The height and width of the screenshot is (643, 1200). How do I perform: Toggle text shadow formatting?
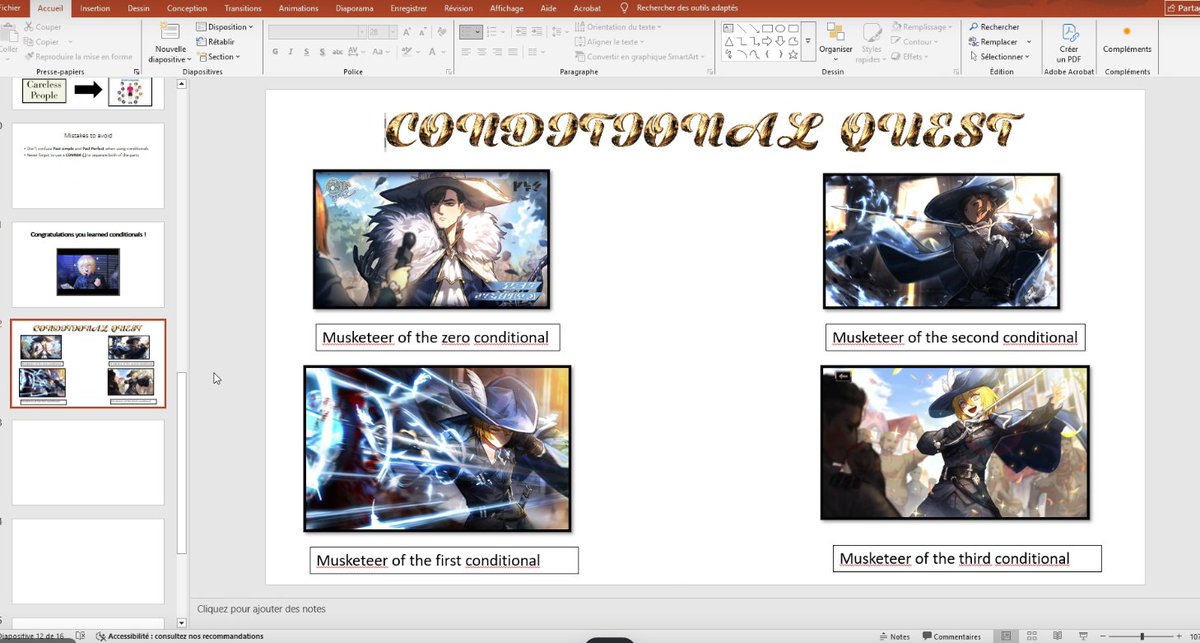pyautogui.click(x=322, y=52)
